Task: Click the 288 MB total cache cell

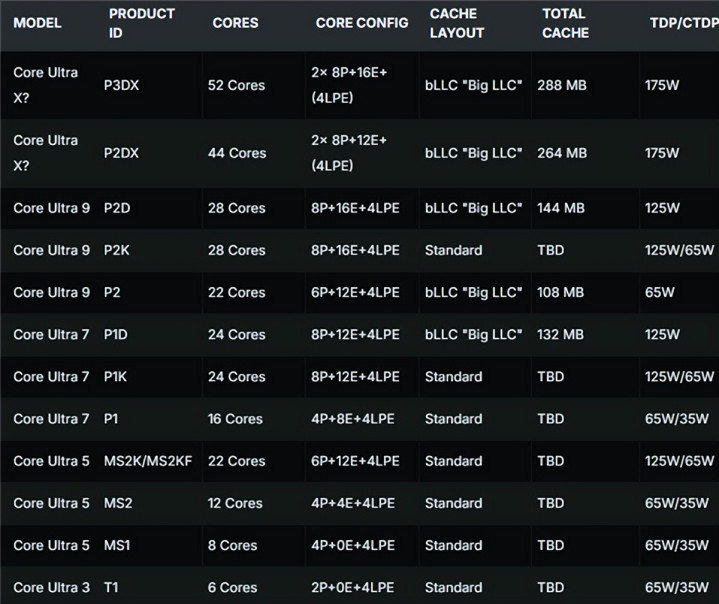Action: coord(562,85)
